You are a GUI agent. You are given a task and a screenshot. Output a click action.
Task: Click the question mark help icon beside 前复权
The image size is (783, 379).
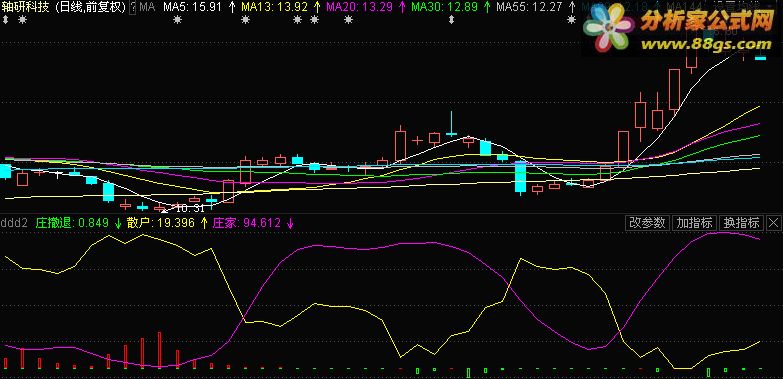133,7
